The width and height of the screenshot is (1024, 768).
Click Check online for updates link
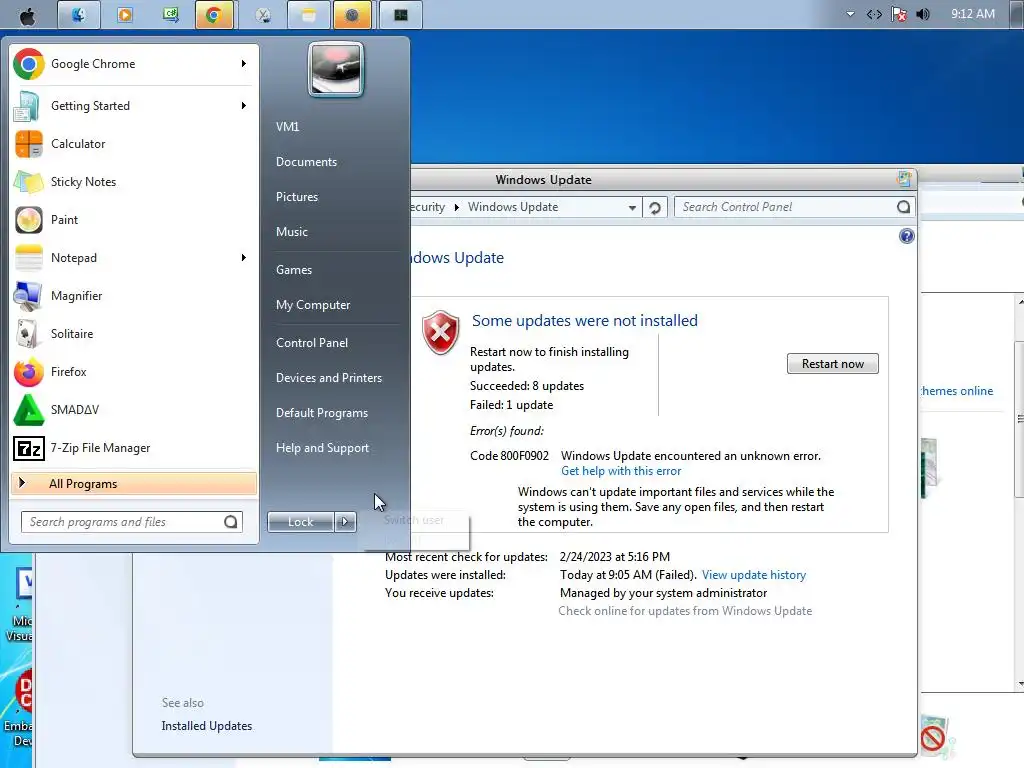coord(685,611)
